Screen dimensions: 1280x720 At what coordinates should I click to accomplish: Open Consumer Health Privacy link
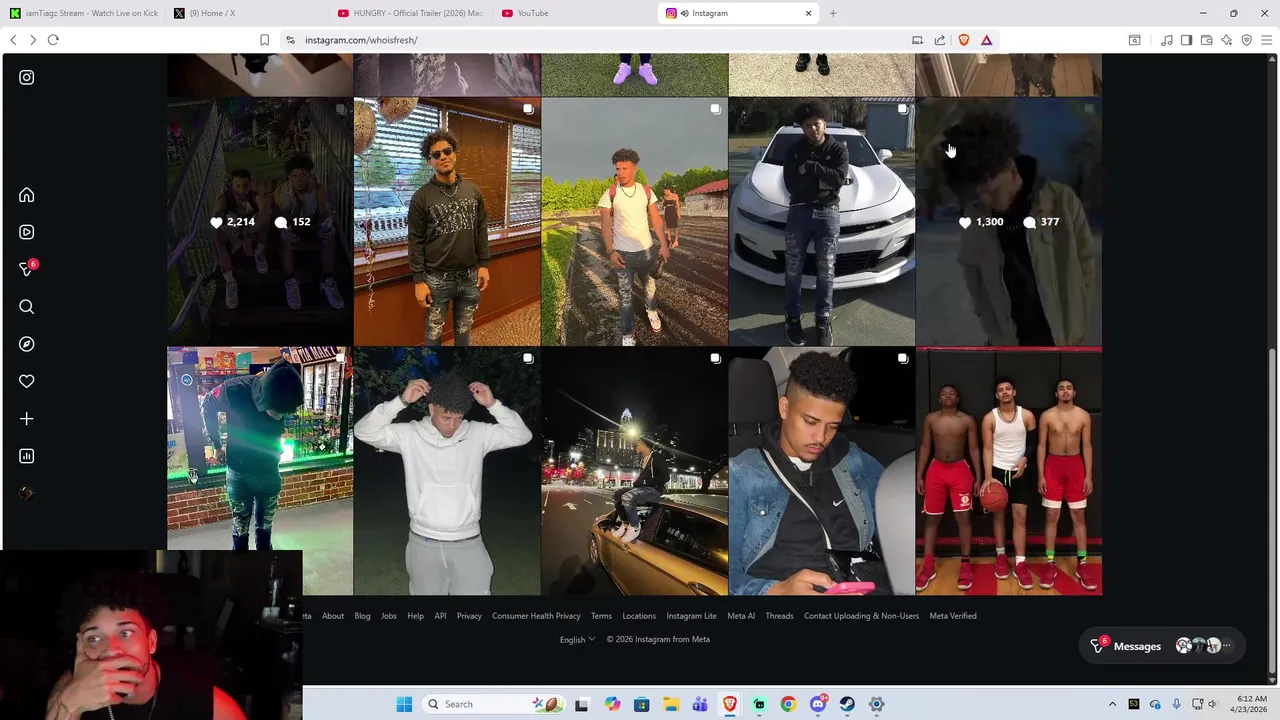(536, 616)
